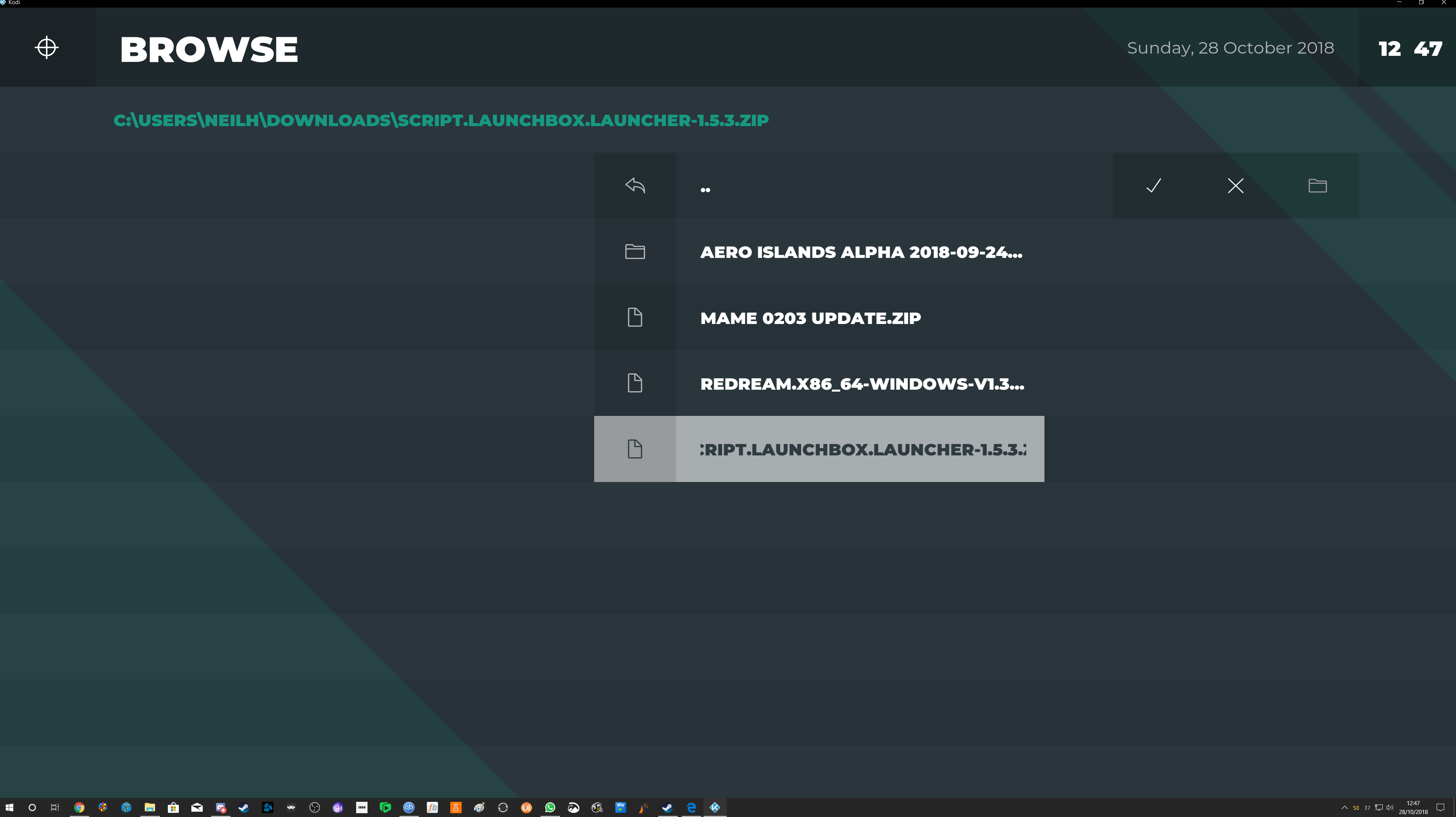Open the paint palette app on taskbar
This screenshot has height=817, width=1456.
click(479, 808)
